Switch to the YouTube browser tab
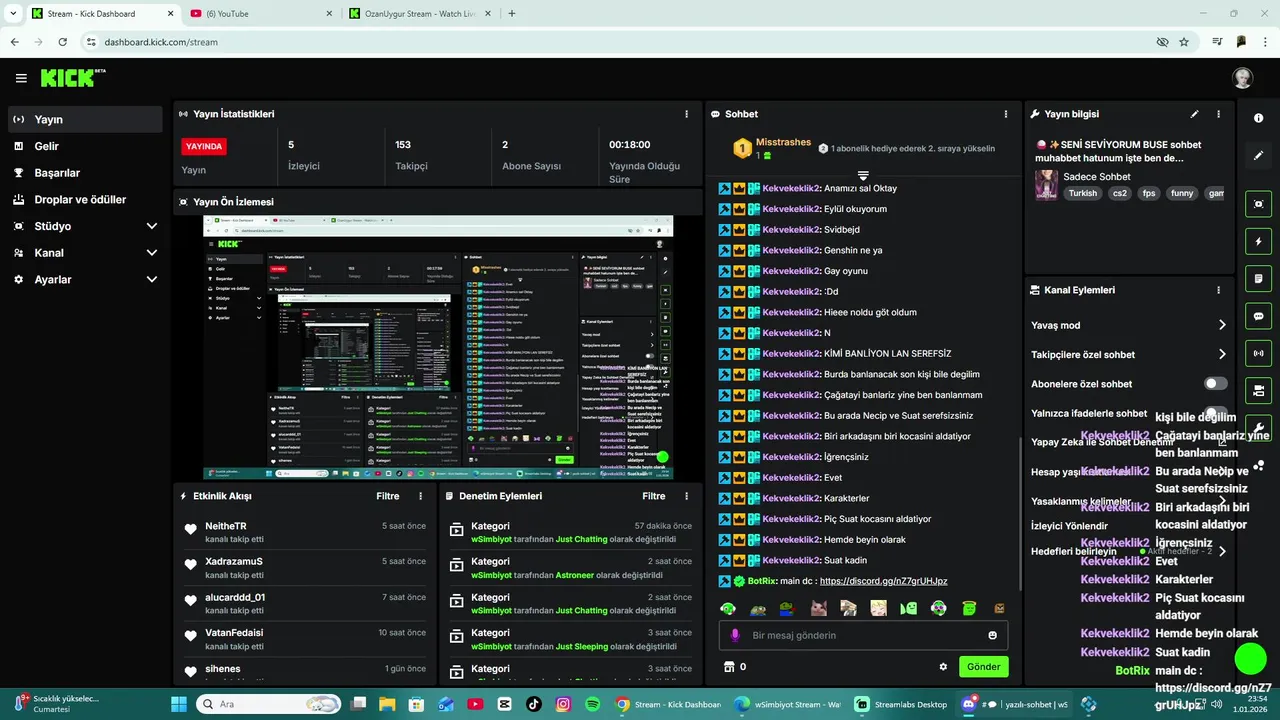The width and height of the screenshot is (1280, 720). pyautogui.click(x=262, y=13)
